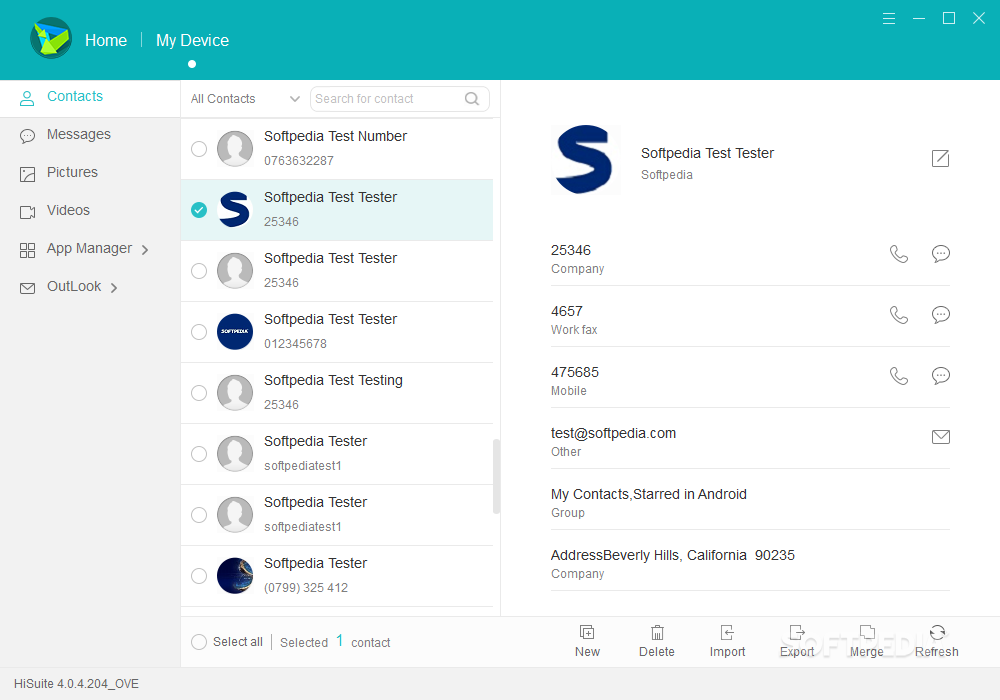
Task: Call the 4657 Work fax number
Action: tap(899, 315)
